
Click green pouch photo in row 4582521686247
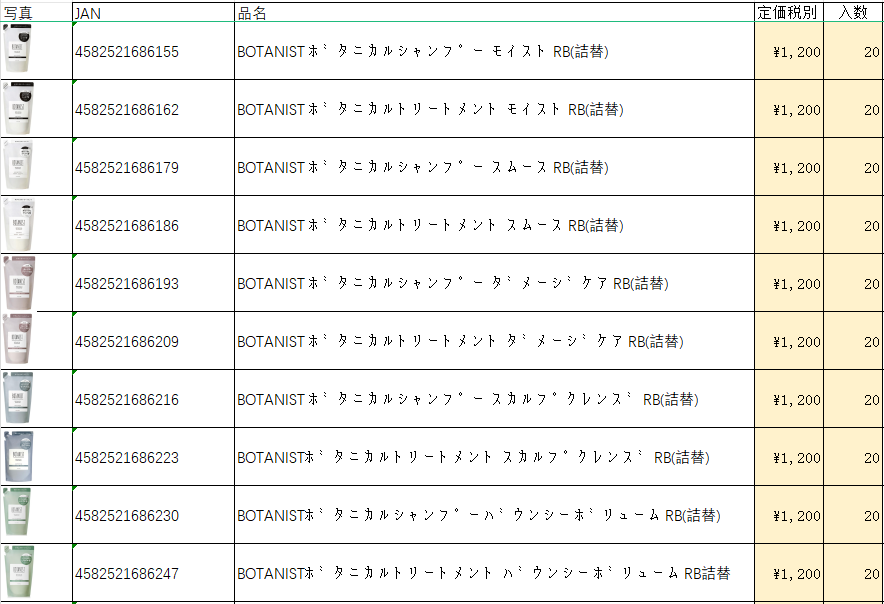tap(19, 572)
